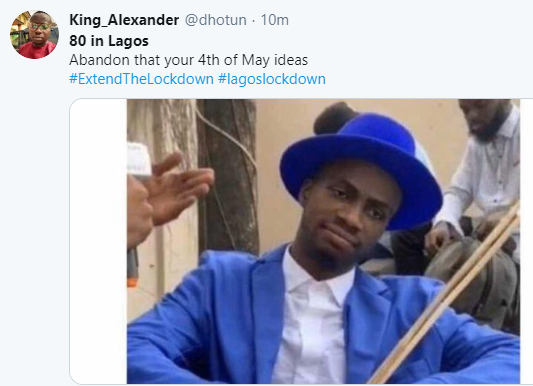Click the King_Alexander display name
This screenshot has height=386, width=533.
pos(124,20)
